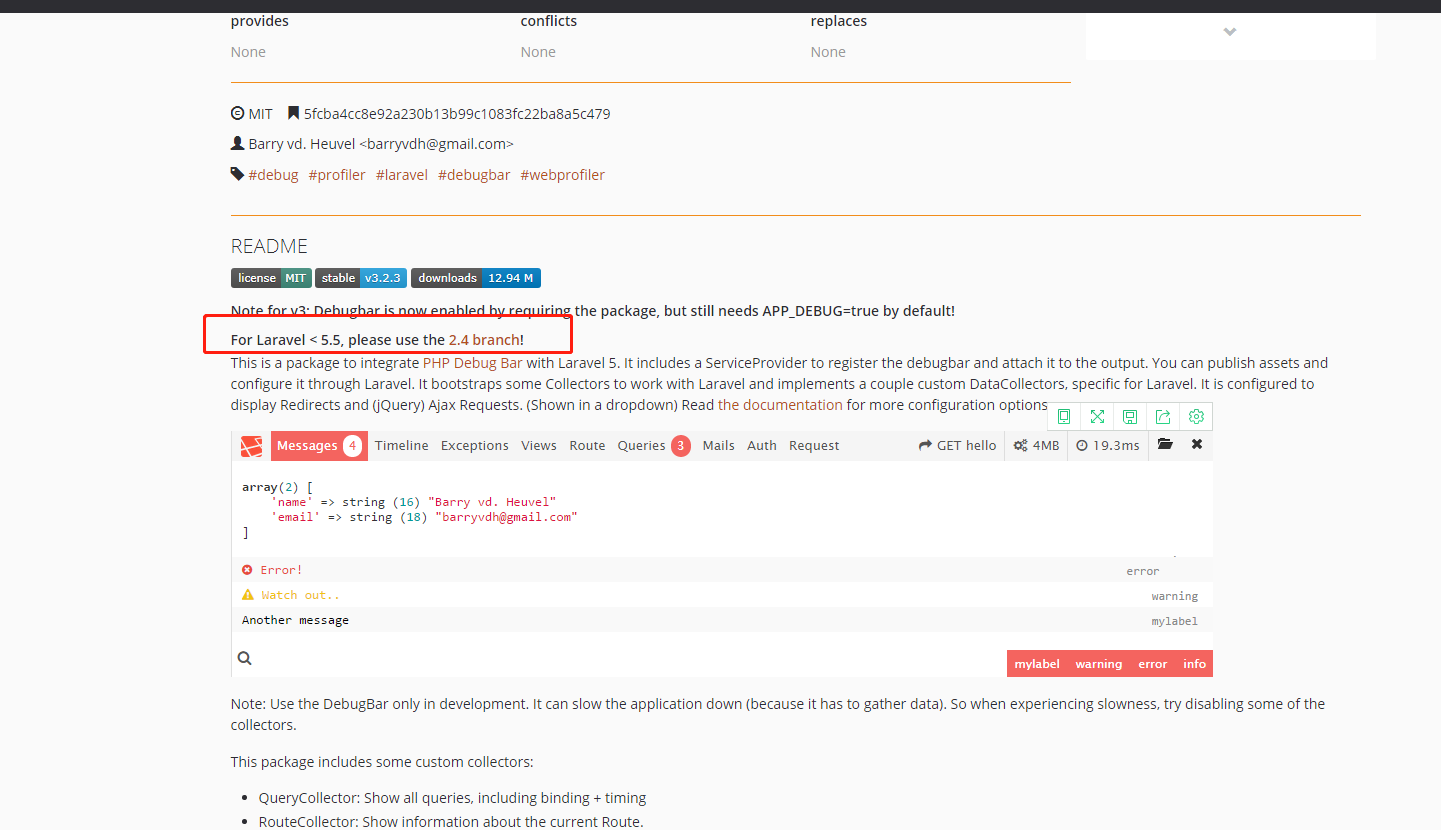Click the green save floppy-disk icon
Screen dimensions: 1441x830
(1130, 417)
